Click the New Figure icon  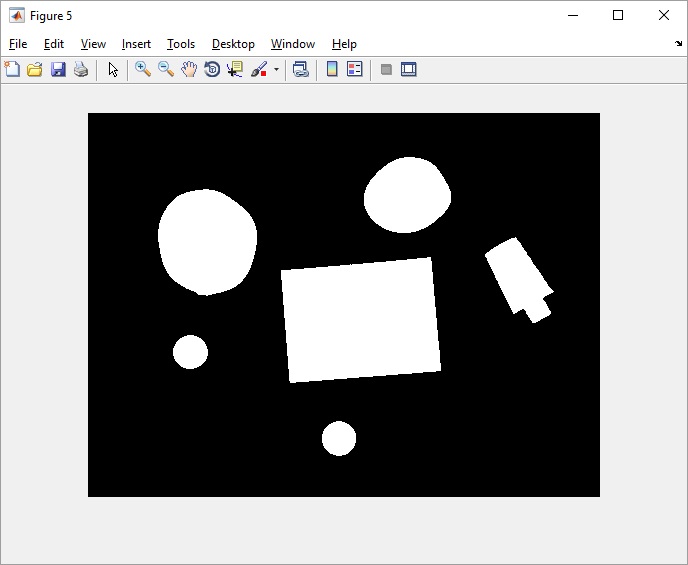pyautogui.click(x=12, y=70)
